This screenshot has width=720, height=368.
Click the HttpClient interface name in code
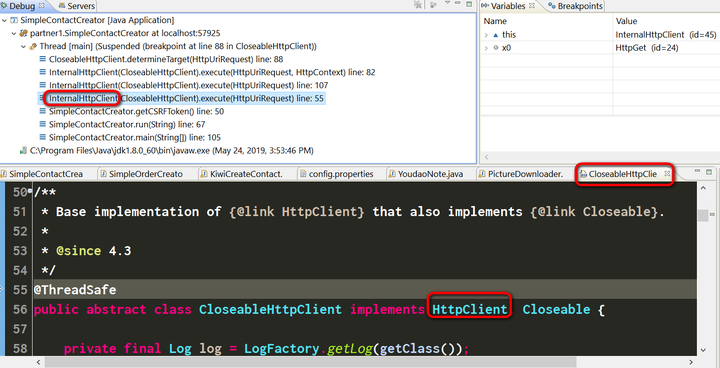[x=470, y=309]
